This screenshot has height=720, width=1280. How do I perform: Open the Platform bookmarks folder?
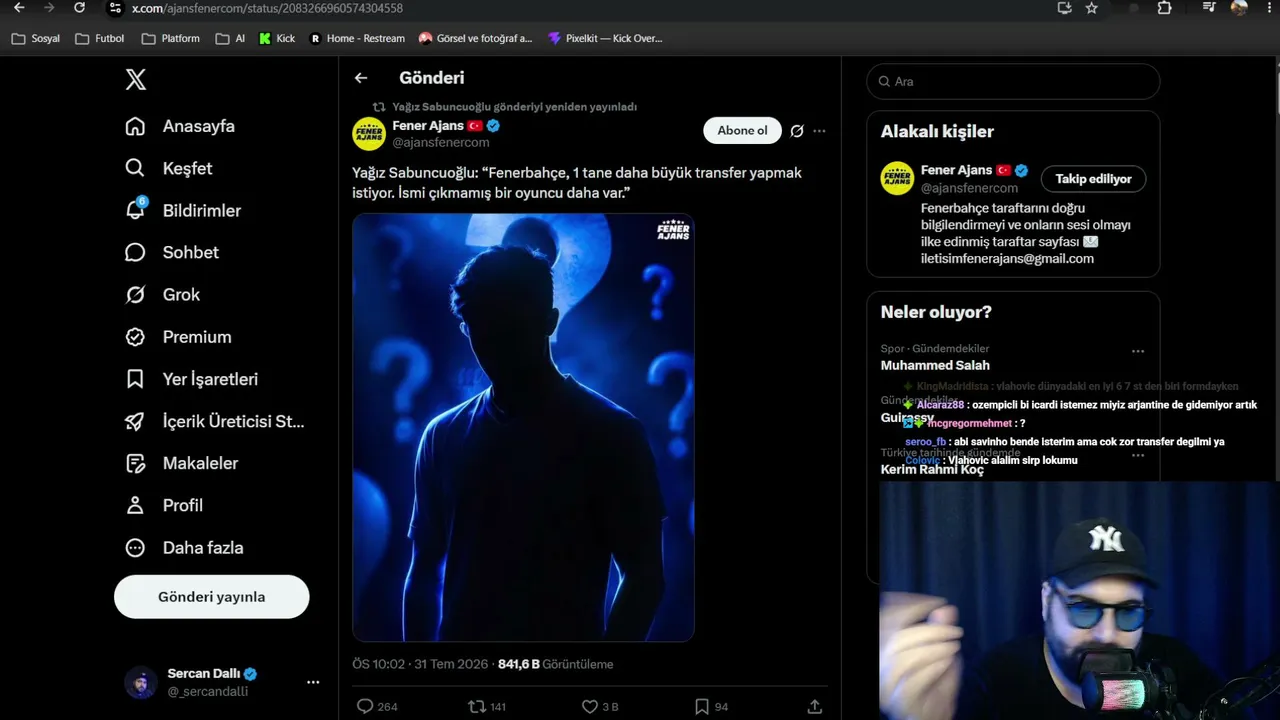(x=171, y=38)
